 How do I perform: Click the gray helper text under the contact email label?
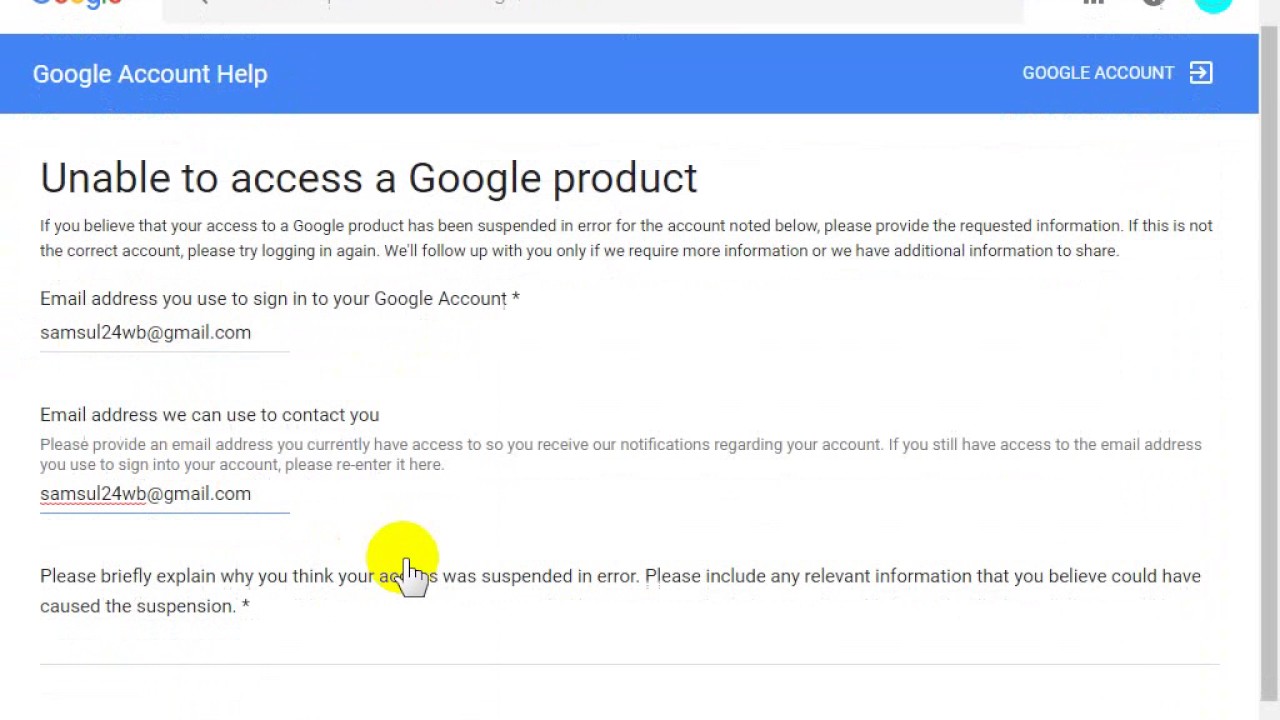[621, 455]
